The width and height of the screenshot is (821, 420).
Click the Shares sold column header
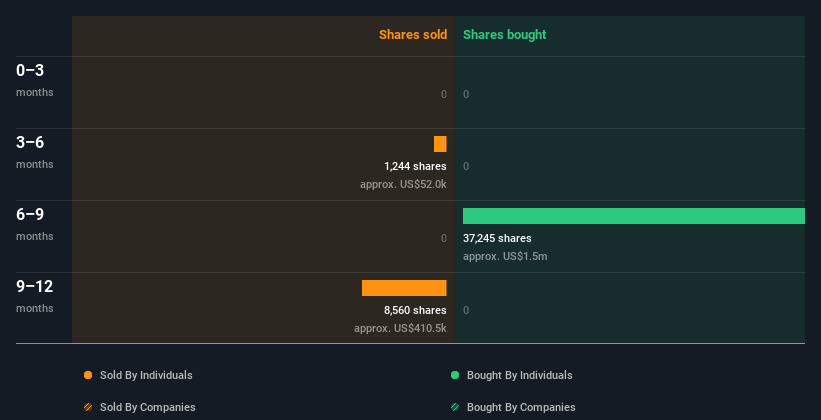(413, 35)
